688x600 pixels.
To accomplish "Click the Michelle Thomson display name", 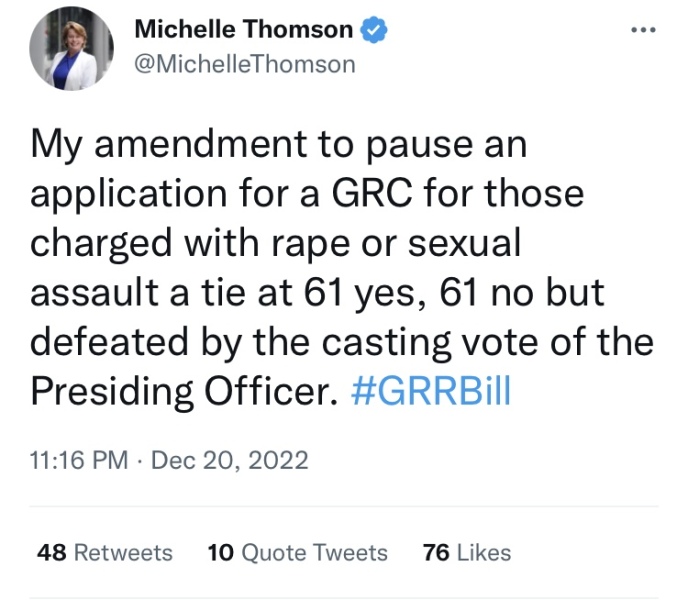I will pos(243,30).
